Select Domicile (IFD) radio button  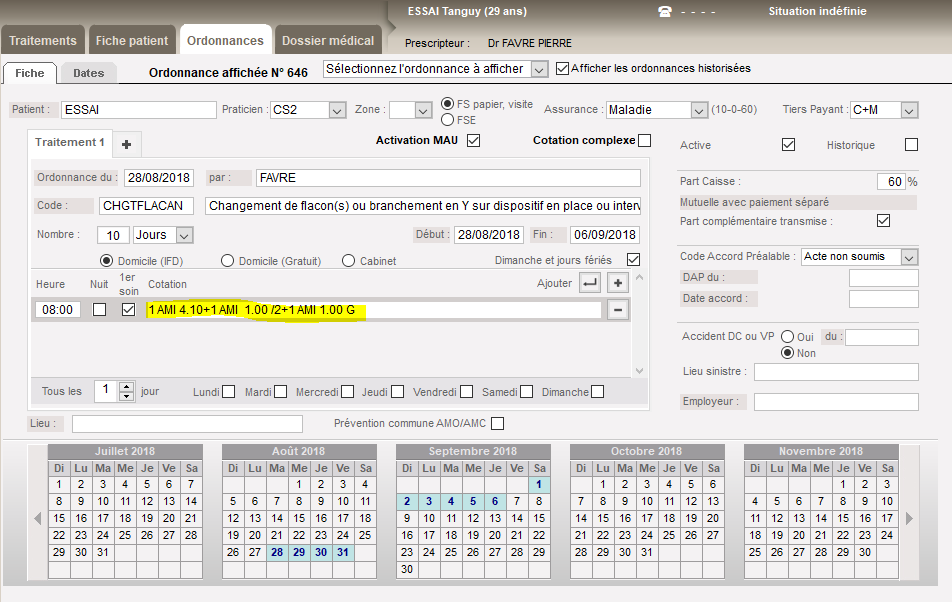click(x=106, y=261)
